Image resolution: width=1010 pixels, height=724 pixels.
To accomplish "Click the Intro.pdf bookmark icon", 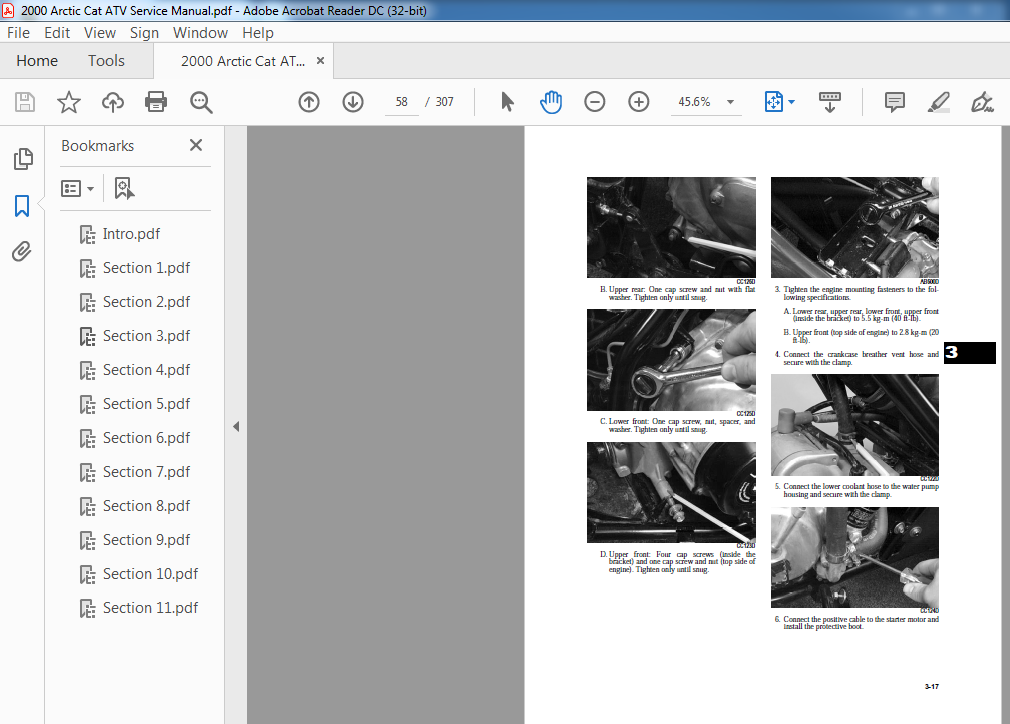I will click(x=88, y=234).
